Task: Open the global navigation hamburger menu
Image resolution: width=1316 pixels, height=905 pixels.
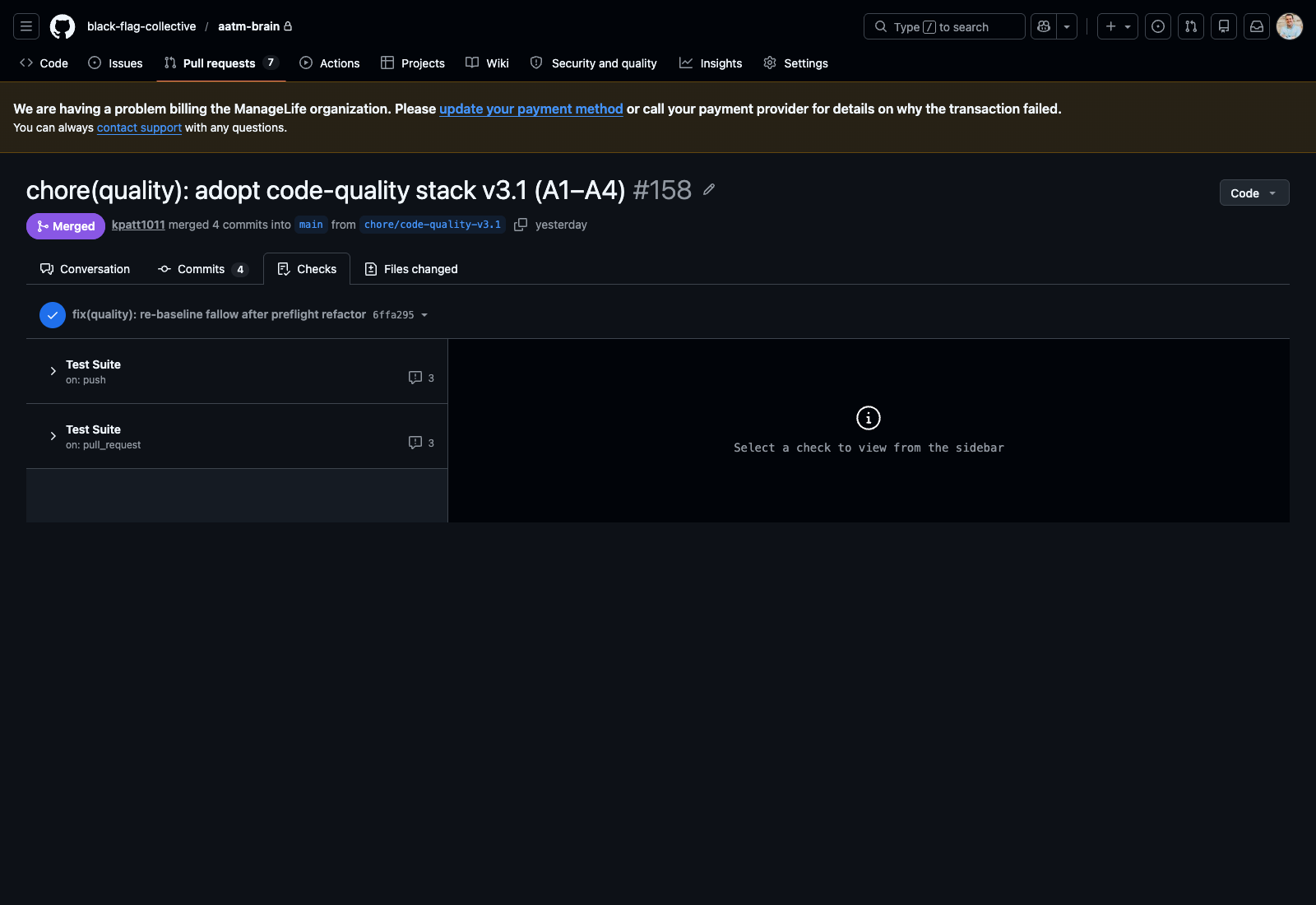Action: click(25, 26)
